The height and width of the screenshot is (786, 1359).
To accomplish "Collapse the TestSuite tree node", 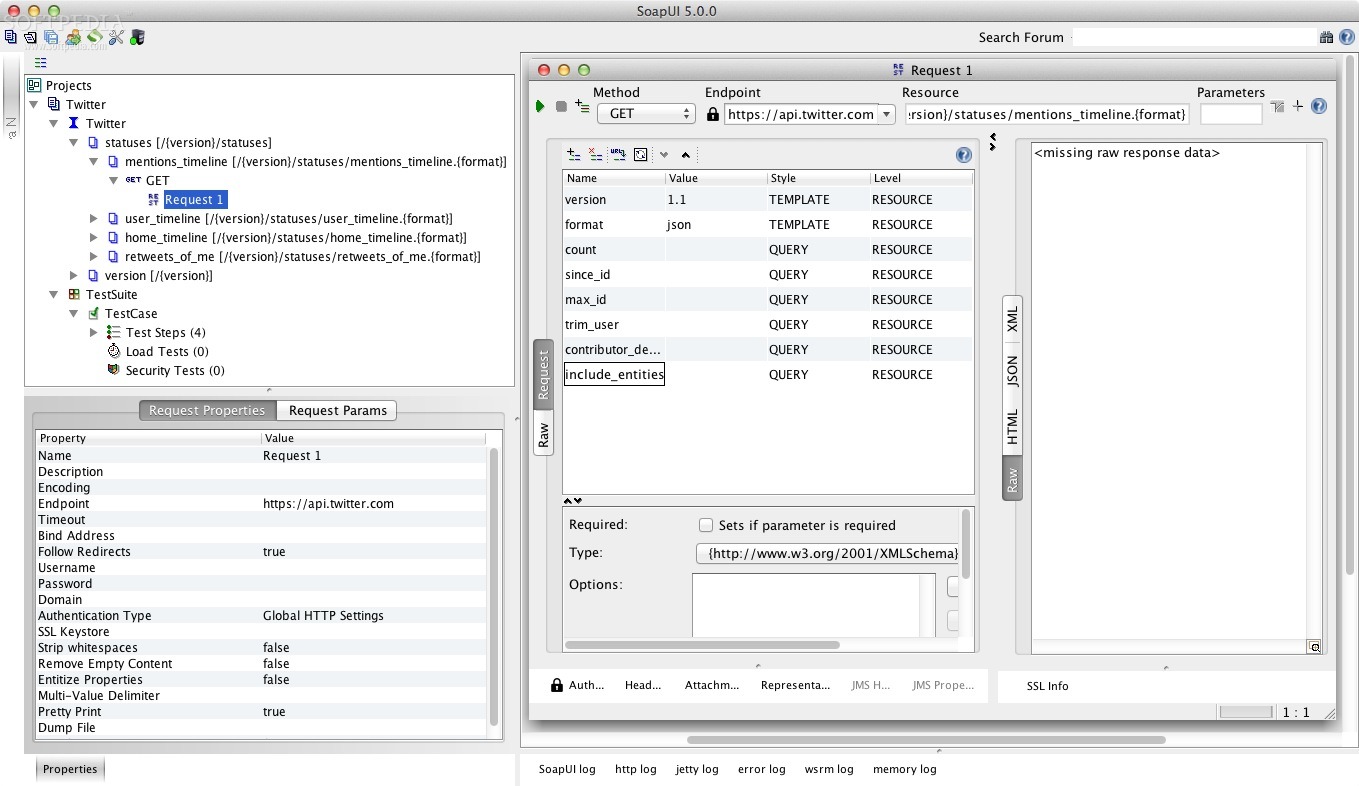I will point(54,294).
